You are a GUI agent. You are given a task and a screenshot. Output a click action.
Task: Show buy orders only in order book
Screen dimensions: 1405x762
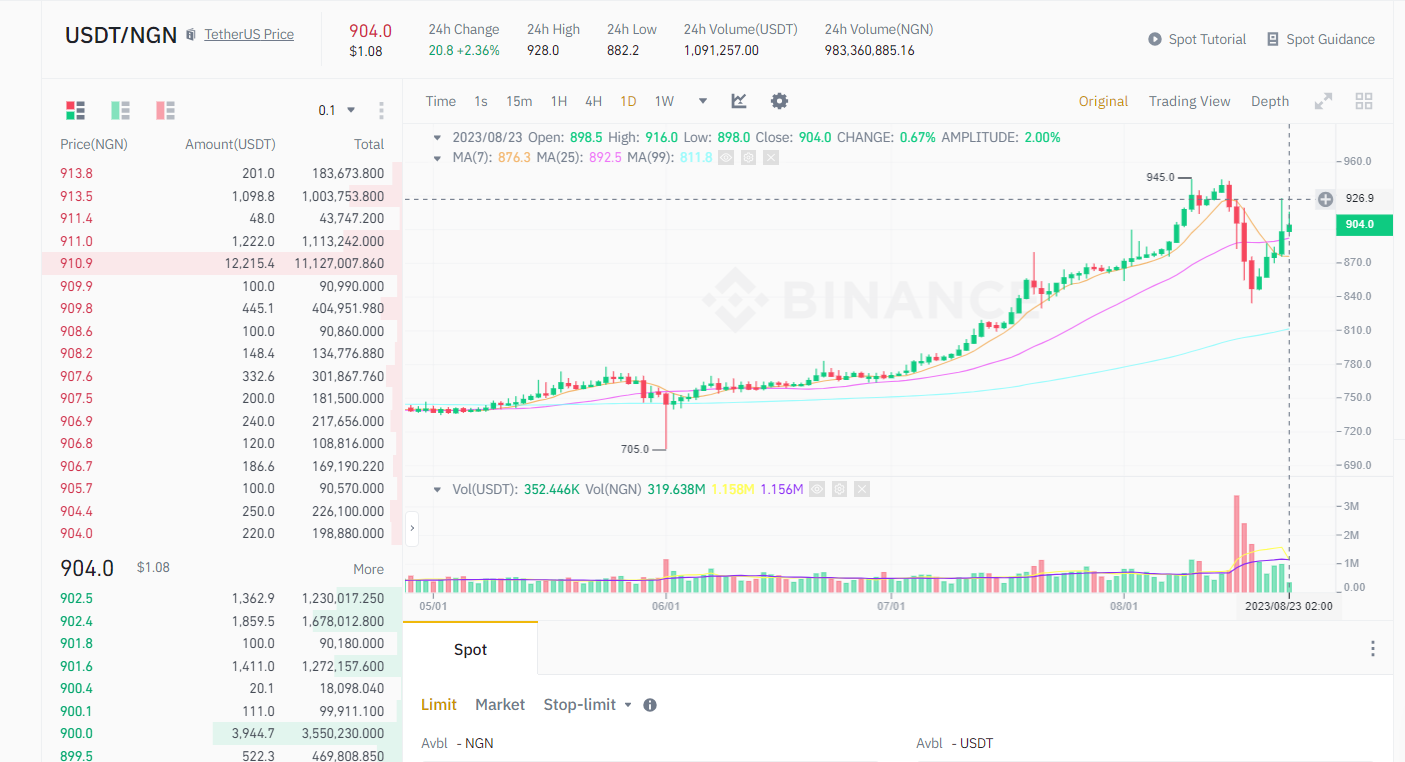click(x=121, y=110)
